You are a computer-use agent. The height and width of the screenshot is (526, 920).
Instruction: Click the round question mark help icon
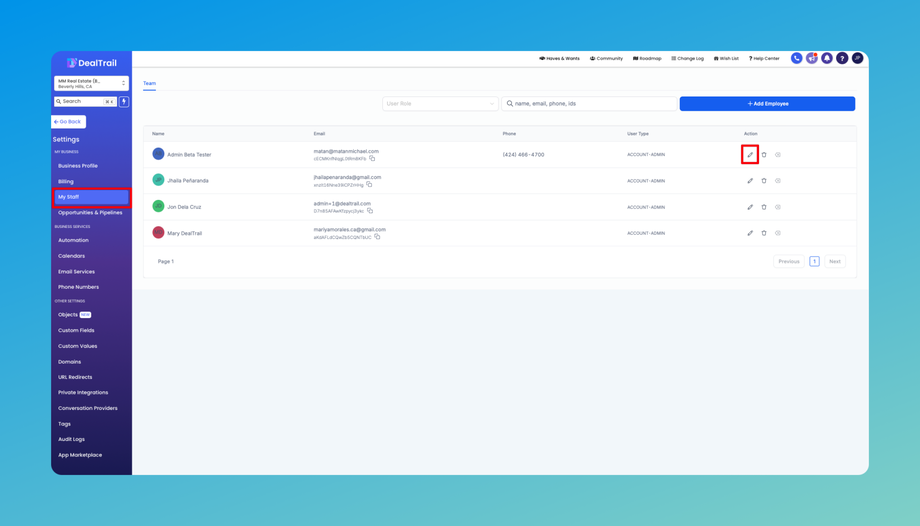[x=842, y=58]
